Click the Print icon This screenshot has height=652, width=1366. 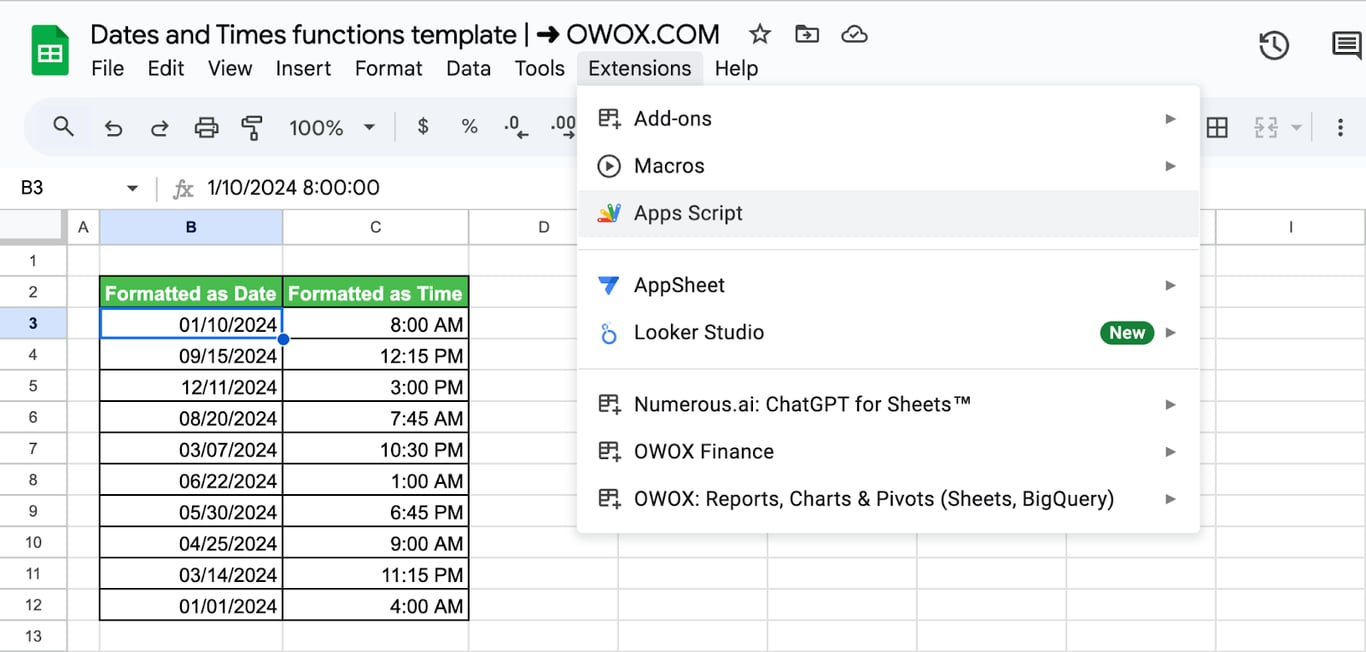click(206, 128)
